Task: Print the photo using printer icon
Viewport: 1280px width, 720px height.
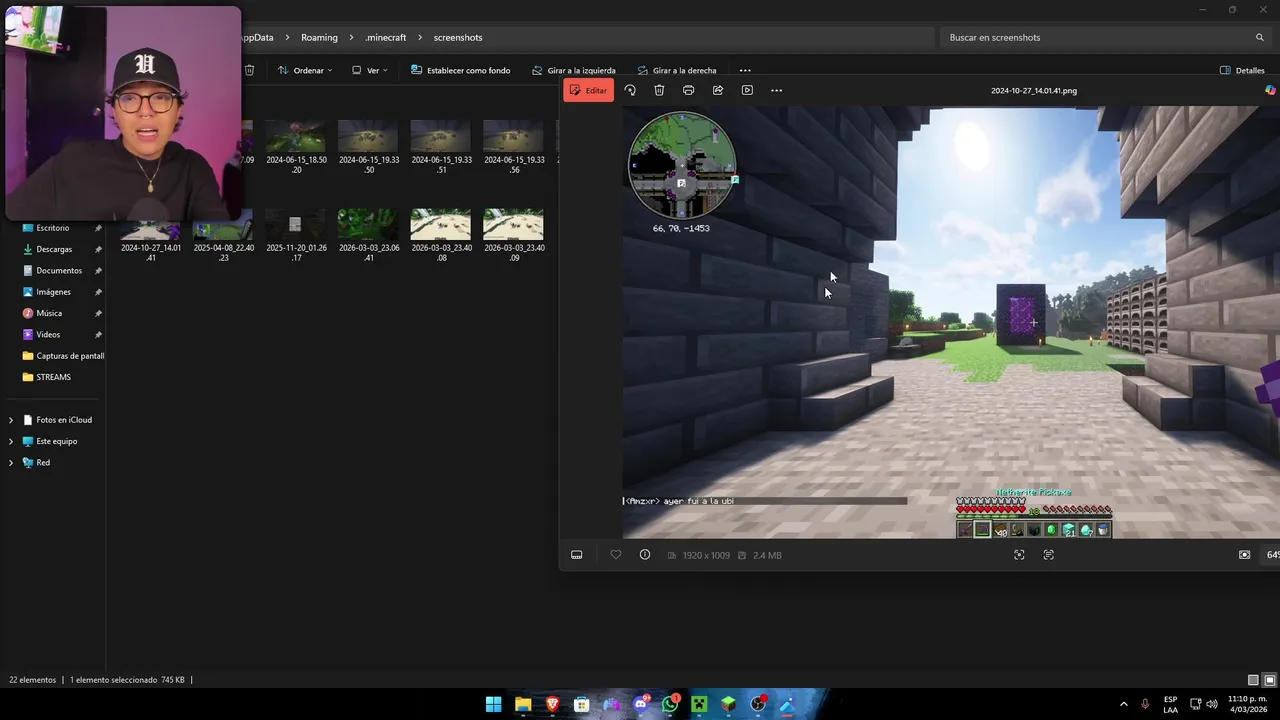Action: (x=688, y=90)
